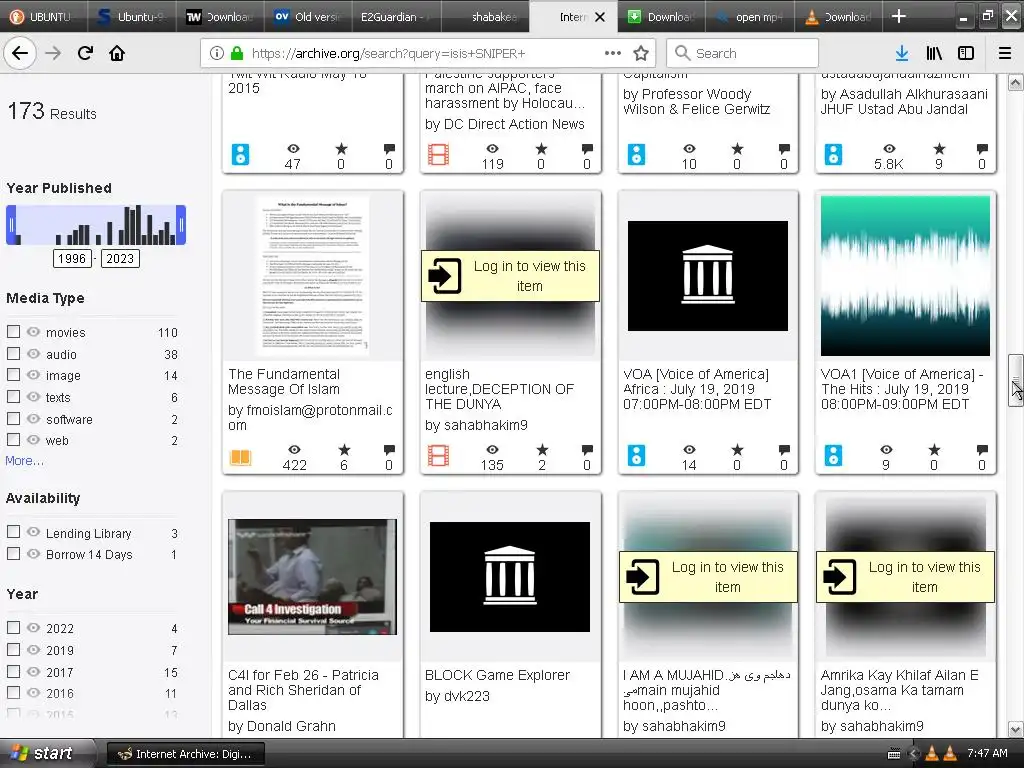1024x768 pixels.
Task: Click the reviews bubble on VOA1 The Hits card
Action: tap(982, 449)
